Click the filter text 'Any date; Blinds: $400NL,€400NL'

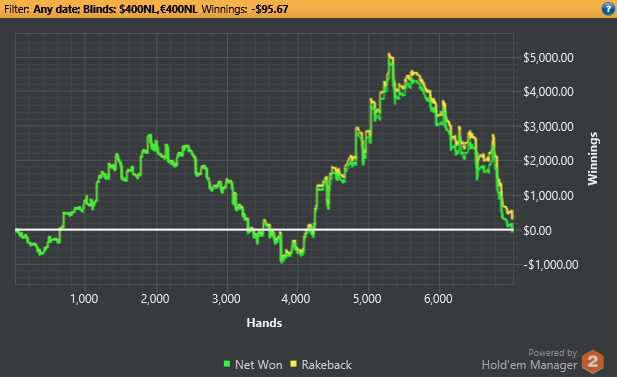[x=115, y=9]
